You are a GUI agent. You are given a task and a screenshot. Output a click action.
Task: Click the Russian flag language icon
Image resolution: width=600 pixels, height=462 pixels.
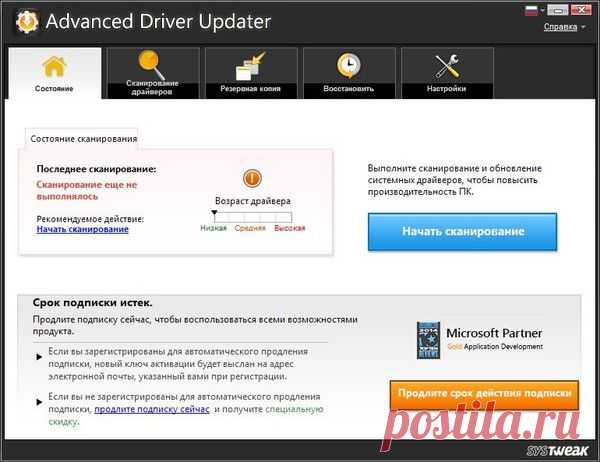click(531, 10)
